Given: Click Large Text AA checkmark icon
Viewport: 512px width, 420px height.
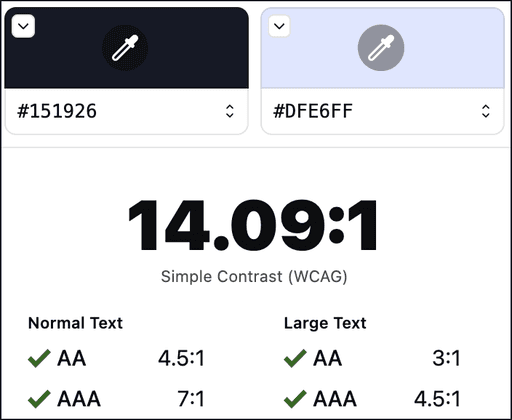Looking at the screenshot, I should (x=295, y=358).
